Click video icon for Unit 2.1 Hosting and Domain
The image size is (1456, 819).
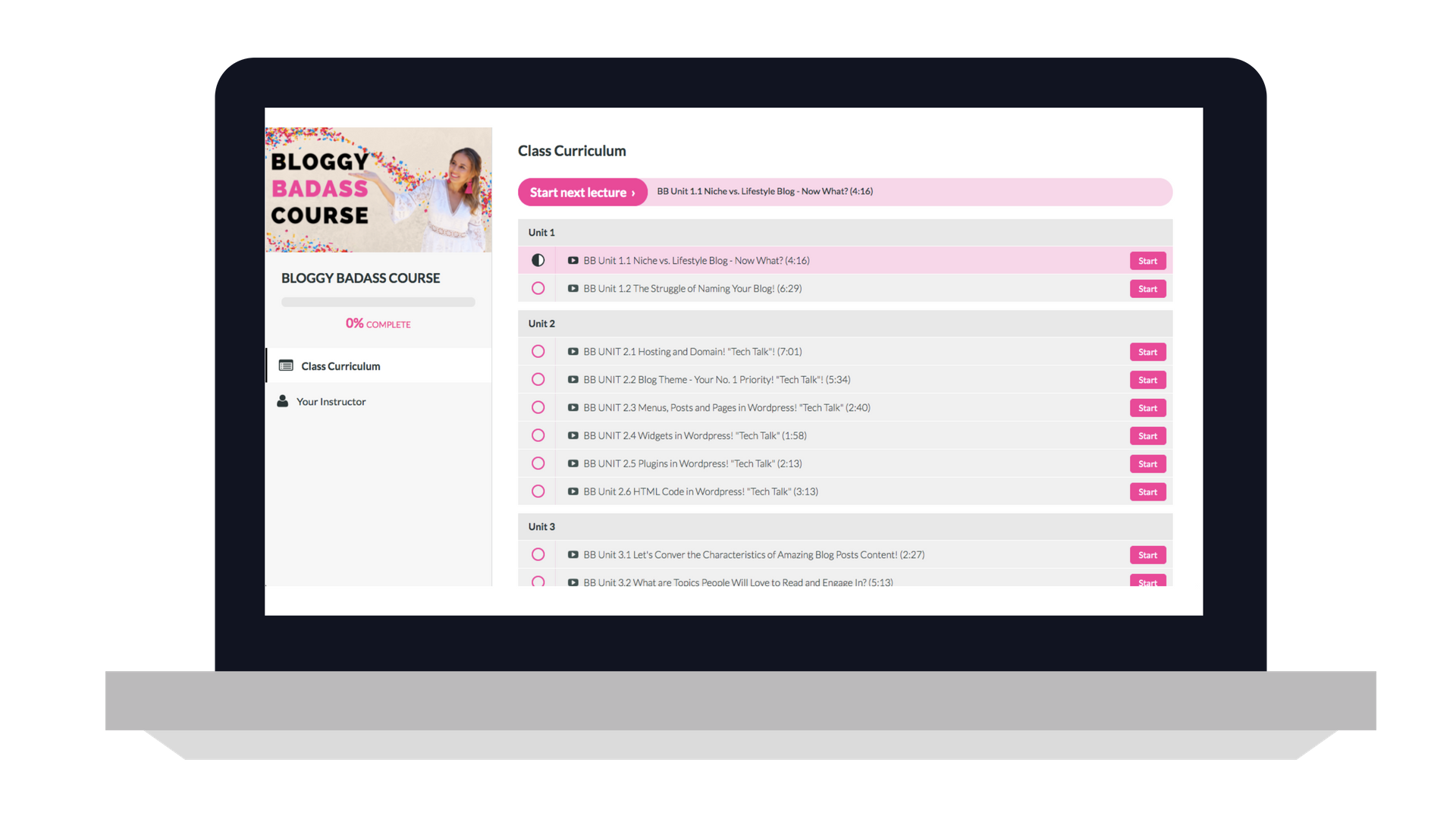pos(573,351)
